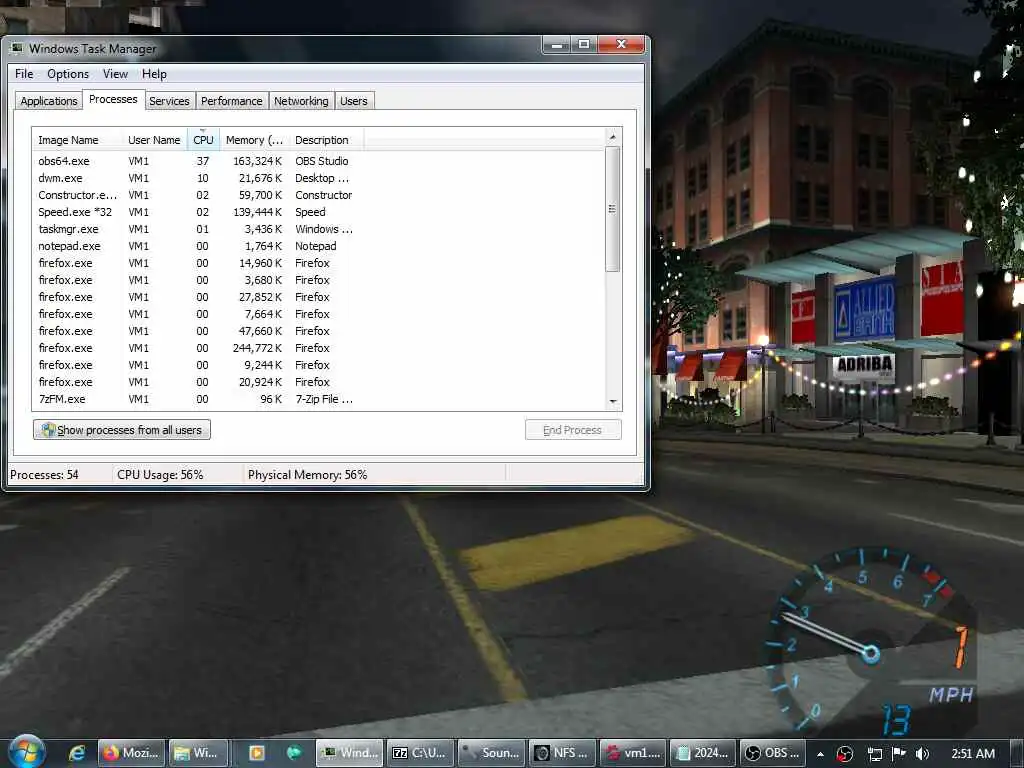Click the Show desktop strip
The image size is (1024, 768).
[x=1017, y=754]
